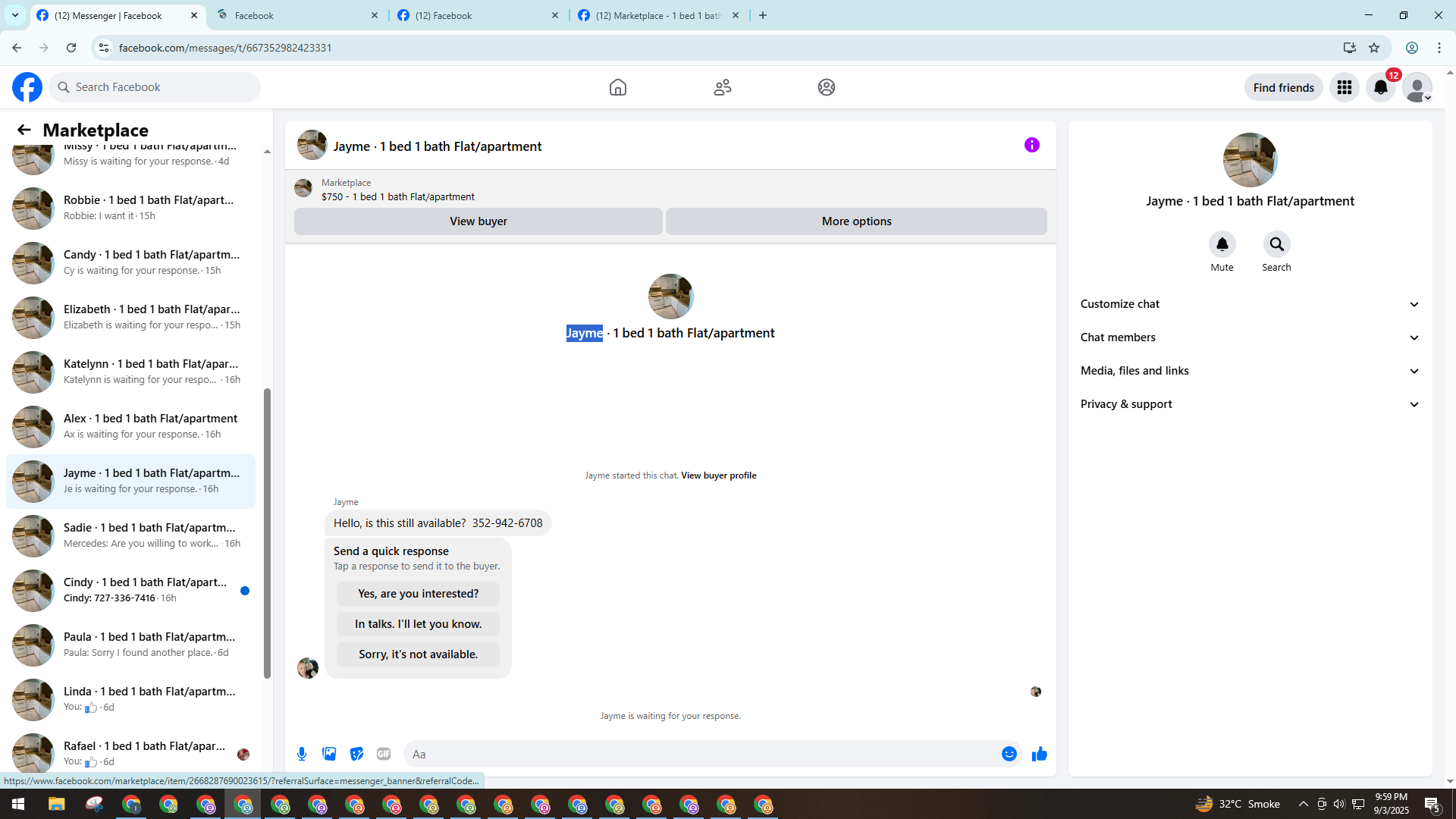The width and height of the screenshot is (1456, 819).
Task: Send quick reply 'Yes, are you interested?'
Action: pos(418,594)
